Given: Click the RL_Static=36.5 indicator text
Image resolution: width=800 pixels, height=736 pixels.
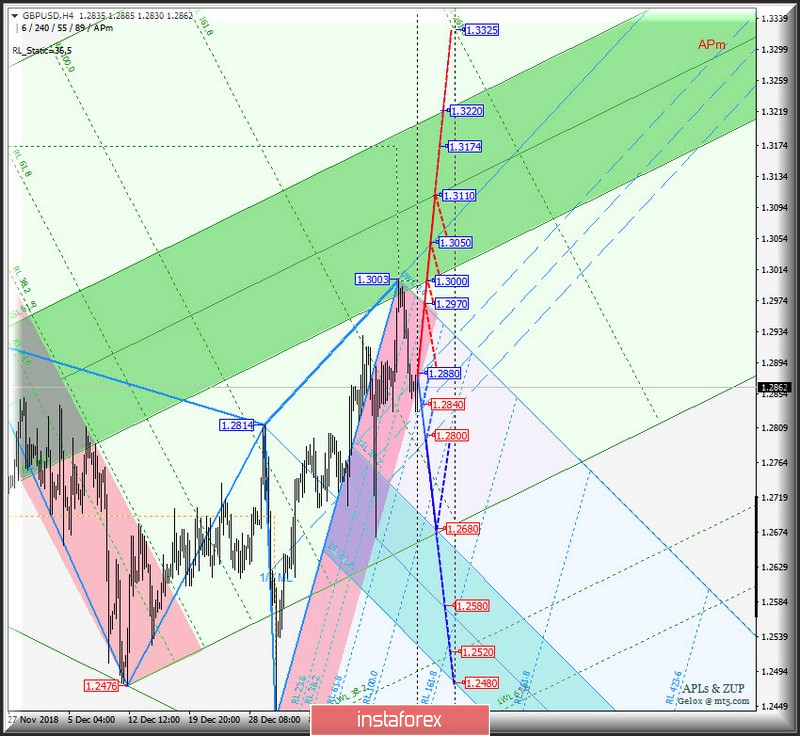Looking at the screenshot, I should (x=42, y=50).
